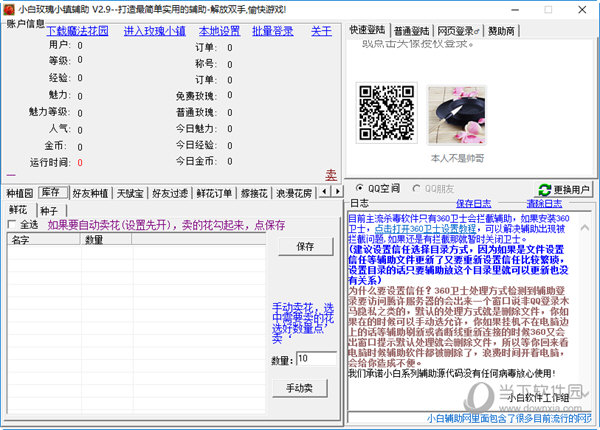The width and height of the screenshot is (600, 430).
Task: Switch to the 快速登陆 tab
Action: 367,30
